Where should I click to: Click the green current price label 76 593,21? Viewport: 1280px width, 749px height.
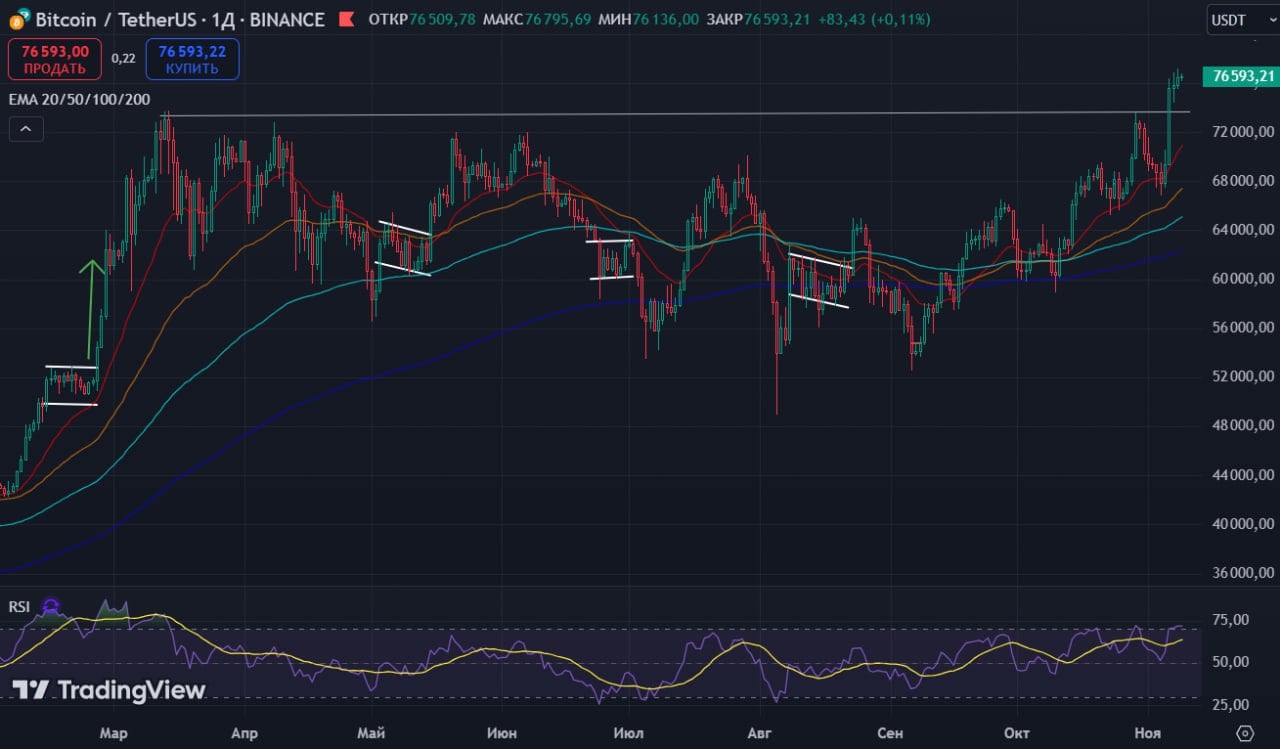pos(1243,76)
